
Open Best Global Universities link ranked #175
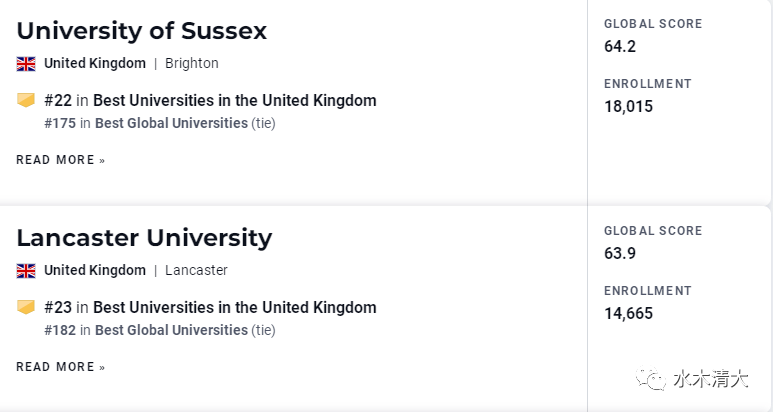pos(171,123)
